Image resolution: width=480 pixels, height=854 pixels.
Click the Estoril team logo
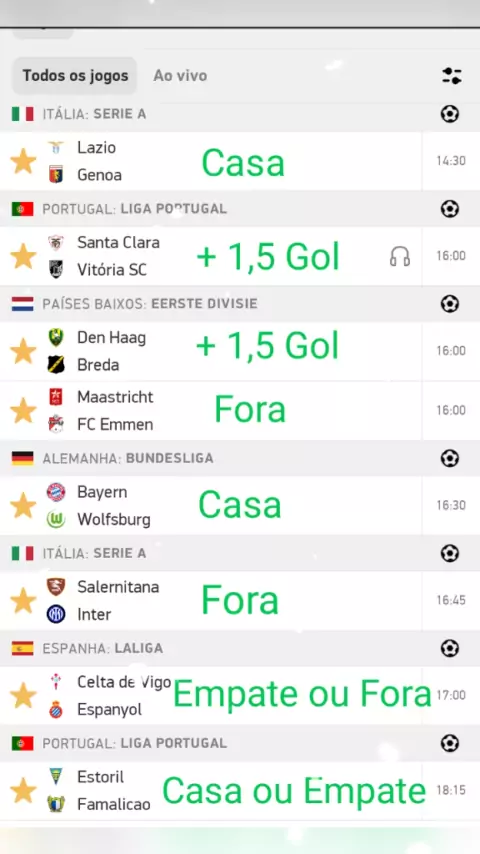point(56,776)
